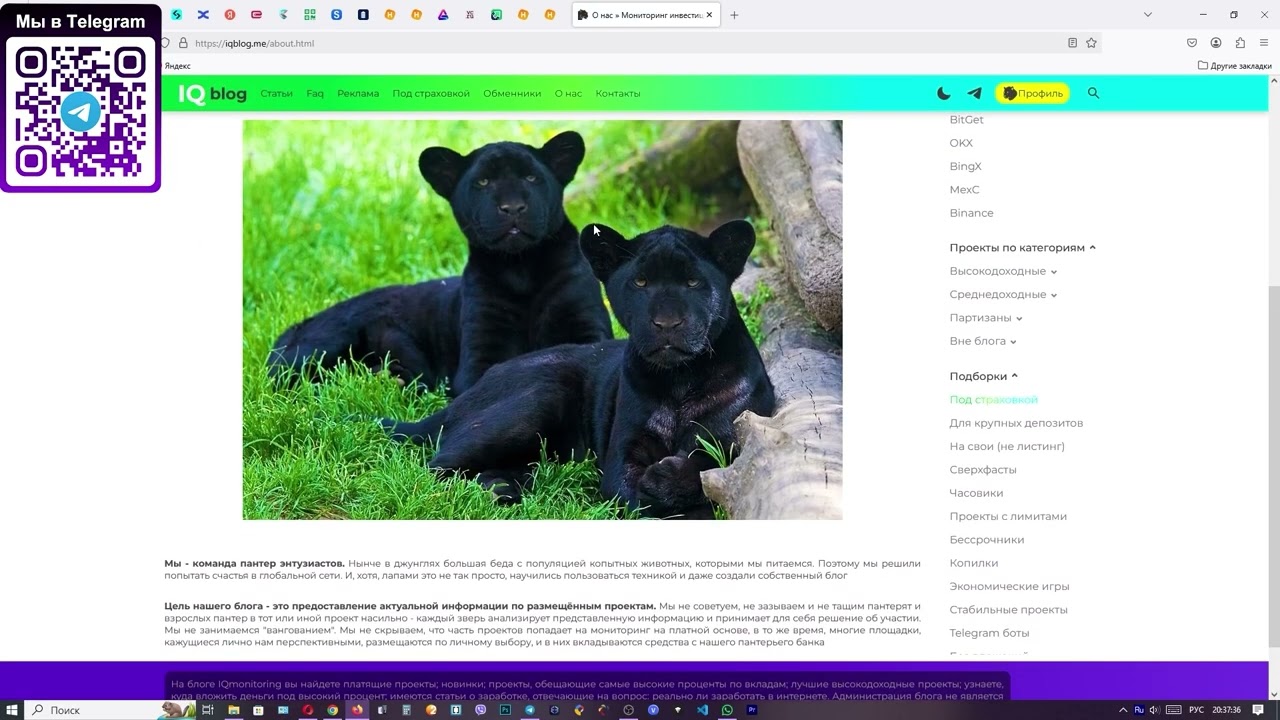This screenshot has height=720, width=1280.
Task: Open the yellow Профиль button
Action: [1032, 93]
